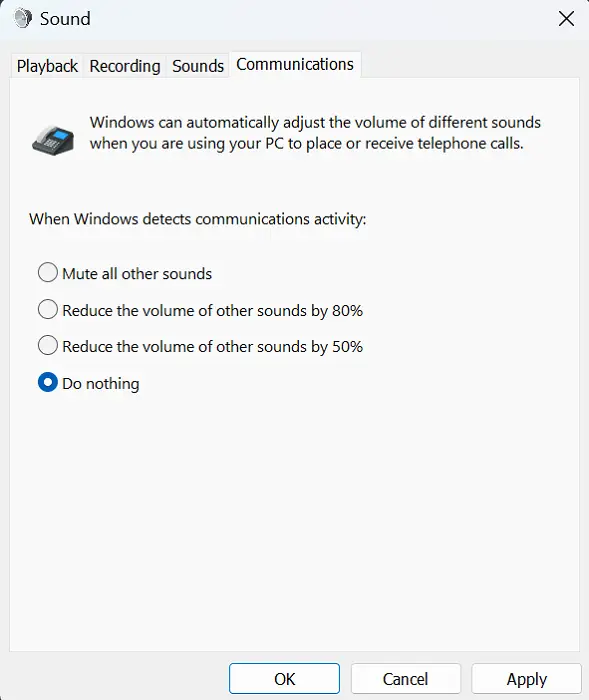The image size is (589, 700).
Task: Select the Mute all other sounds radio button
Action: tap(48, 272)
